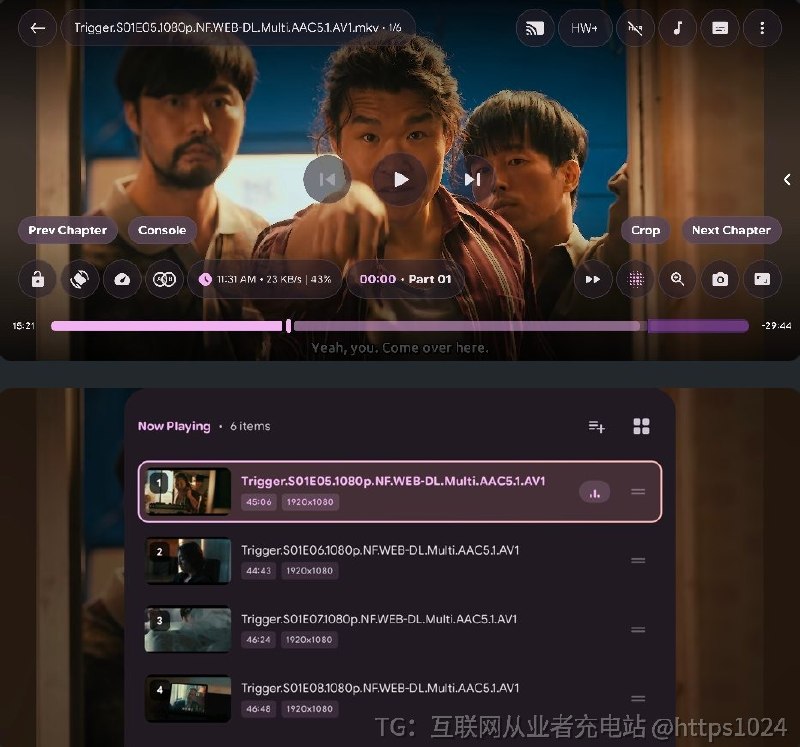Toggle the crossed-out subtitle visibility icon
The width and height of the screenshot is (800, 747).
635,28
